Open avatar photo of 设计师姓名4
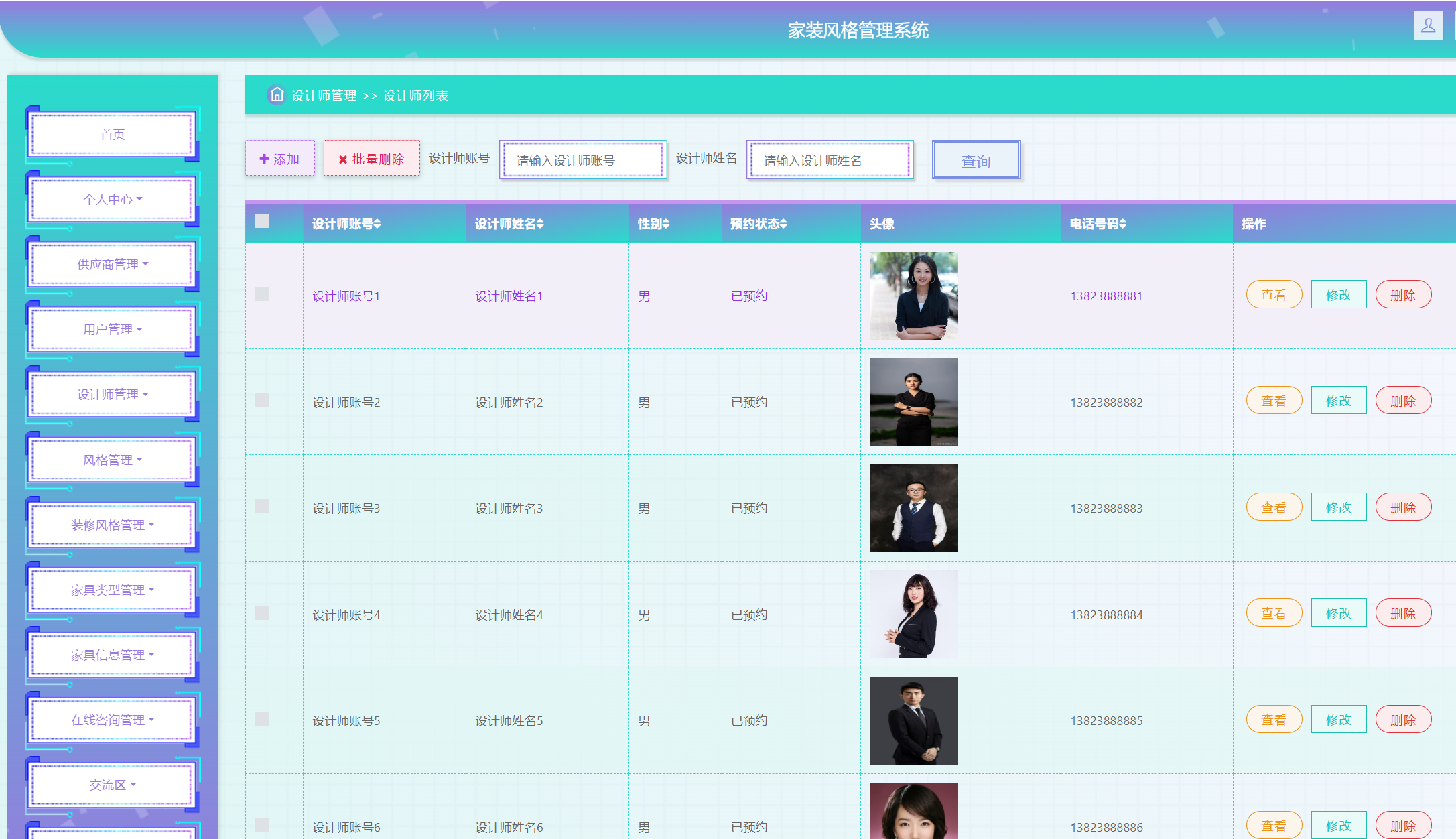Viewport: 1456px width, 839px height. 914,614
